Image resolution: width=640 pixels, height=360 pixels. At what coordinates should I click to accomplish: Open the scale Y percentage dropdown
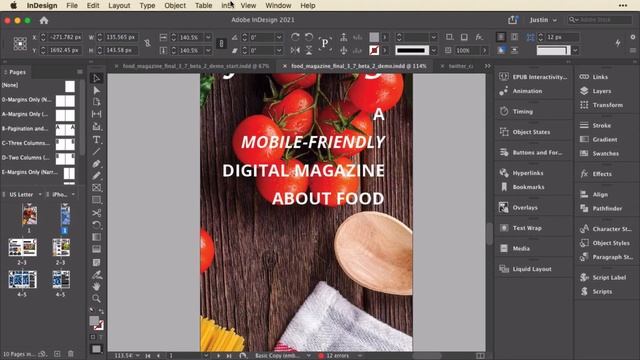pyautogui.click(x=208, y=51)
